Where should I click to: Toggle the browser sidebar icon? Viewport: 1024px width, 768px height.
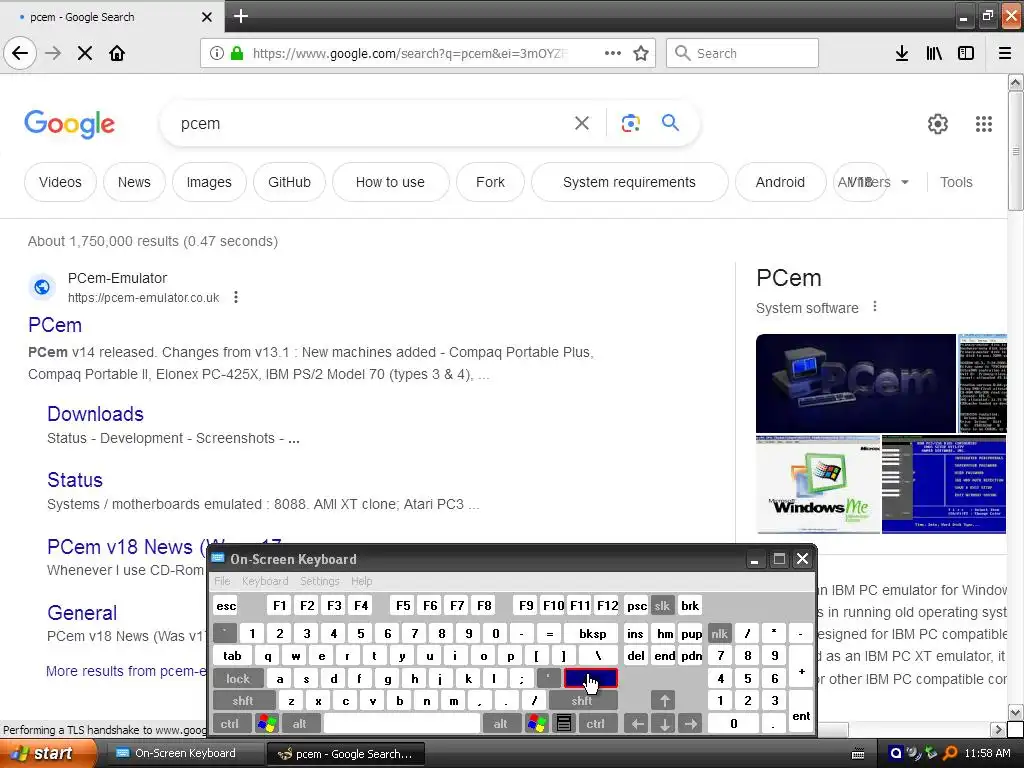(x=966, y=54)
